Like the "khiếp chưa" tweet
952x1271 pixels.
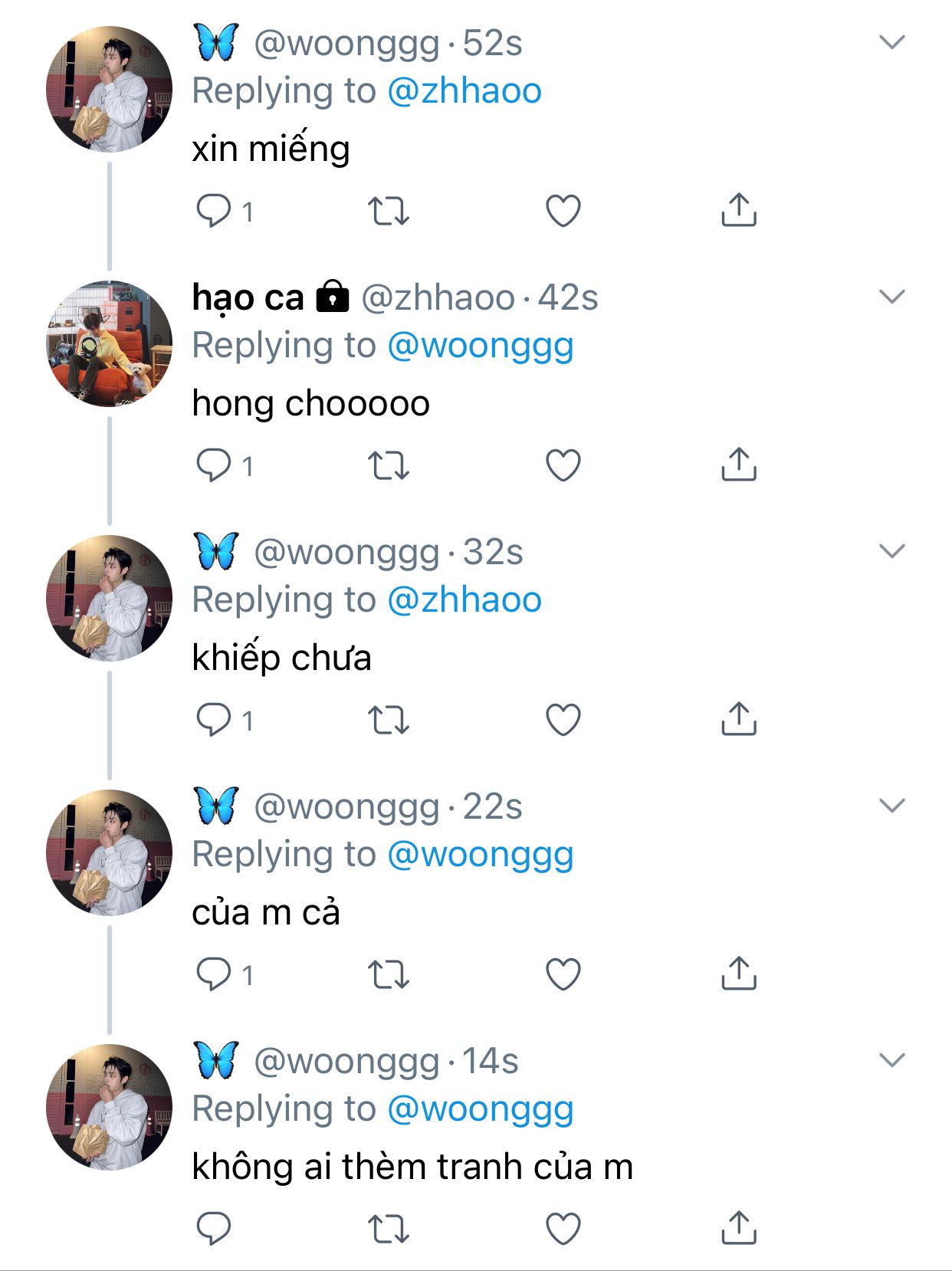[563, 720]
